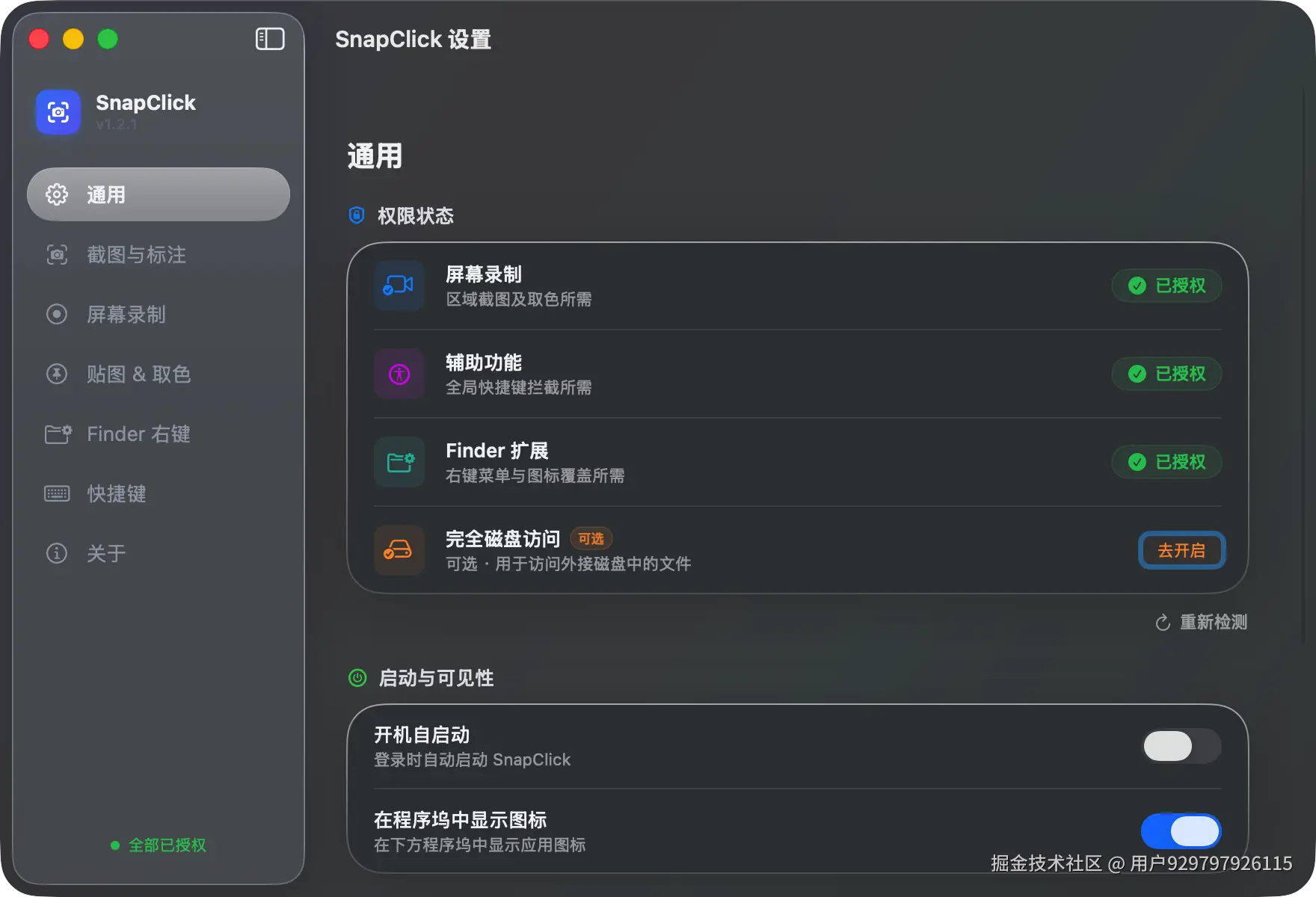Click the 已授权 badge for 辅助功能
The image size is (1316, 897).
[1166, 374]
